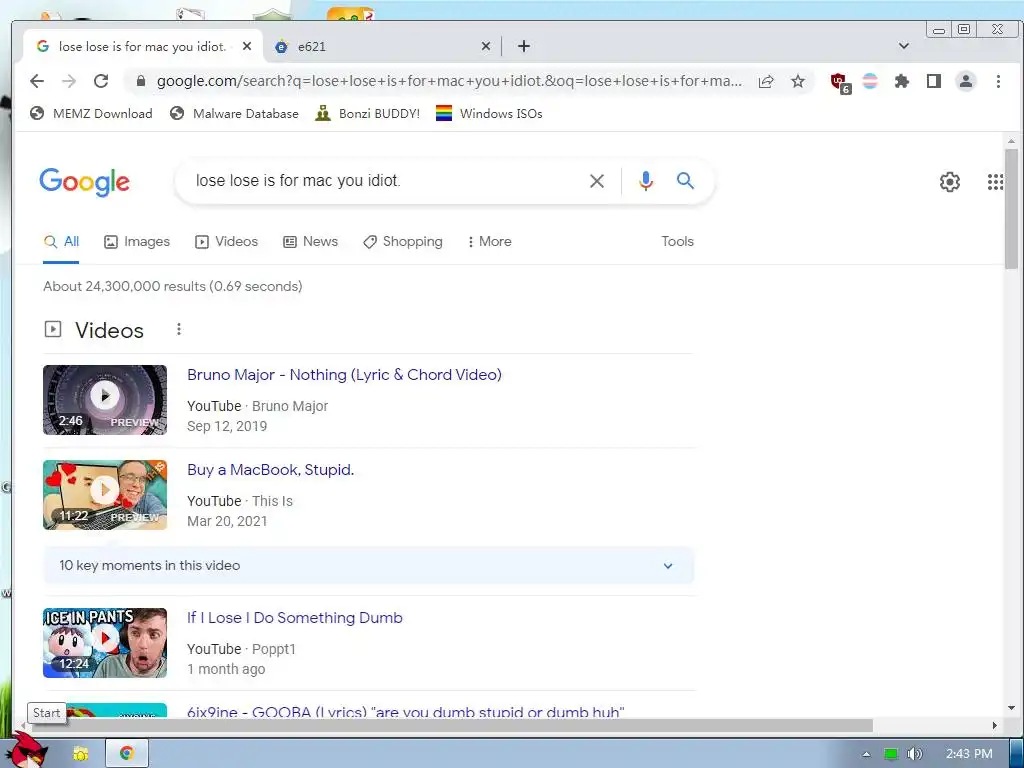The width and height of the screenshot is (1024, 768).
Task: Open the Start menu bird icon
Action: 29,751
